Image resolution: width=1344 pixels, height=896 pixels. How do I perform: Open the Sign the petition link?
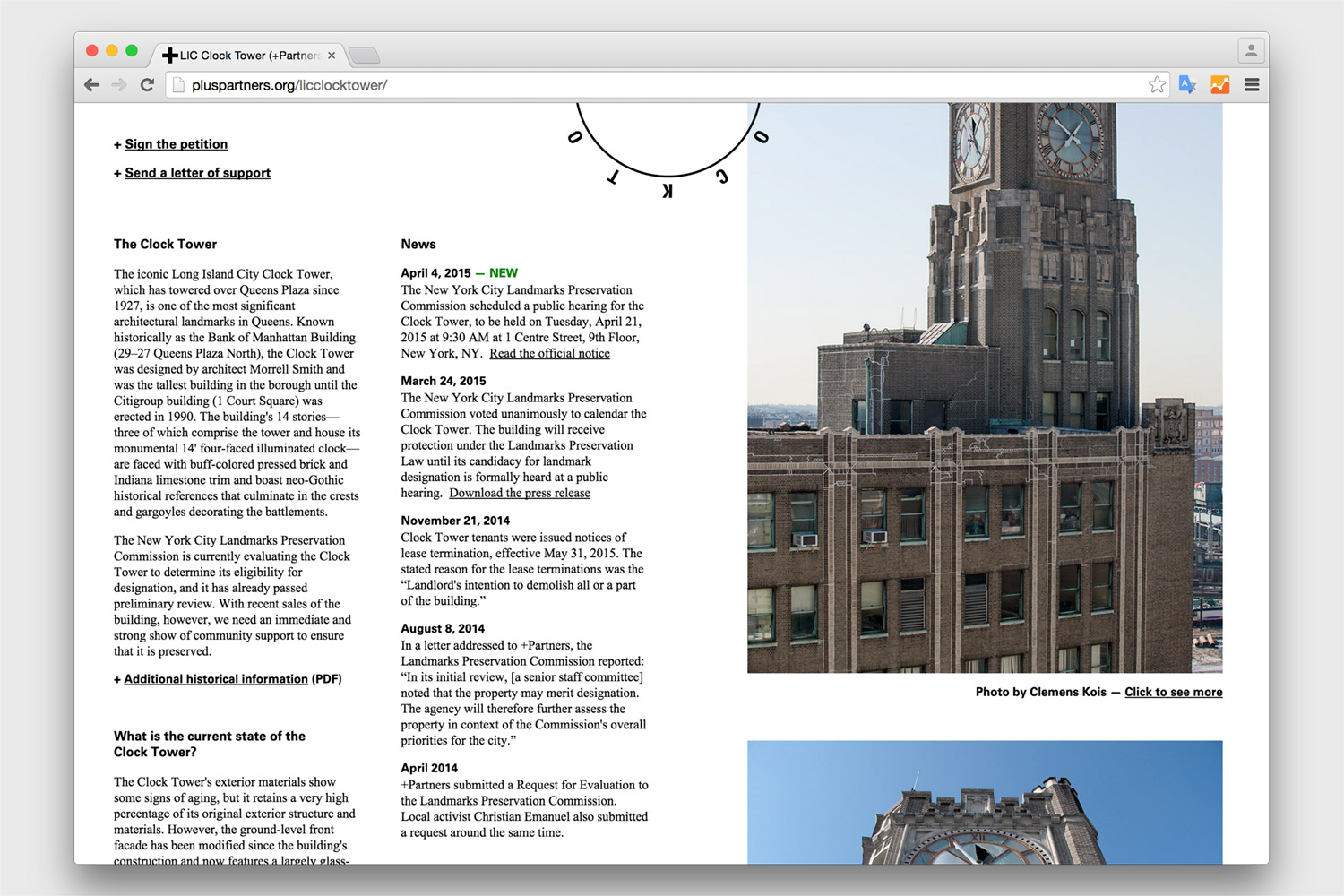tap(176, 144)
